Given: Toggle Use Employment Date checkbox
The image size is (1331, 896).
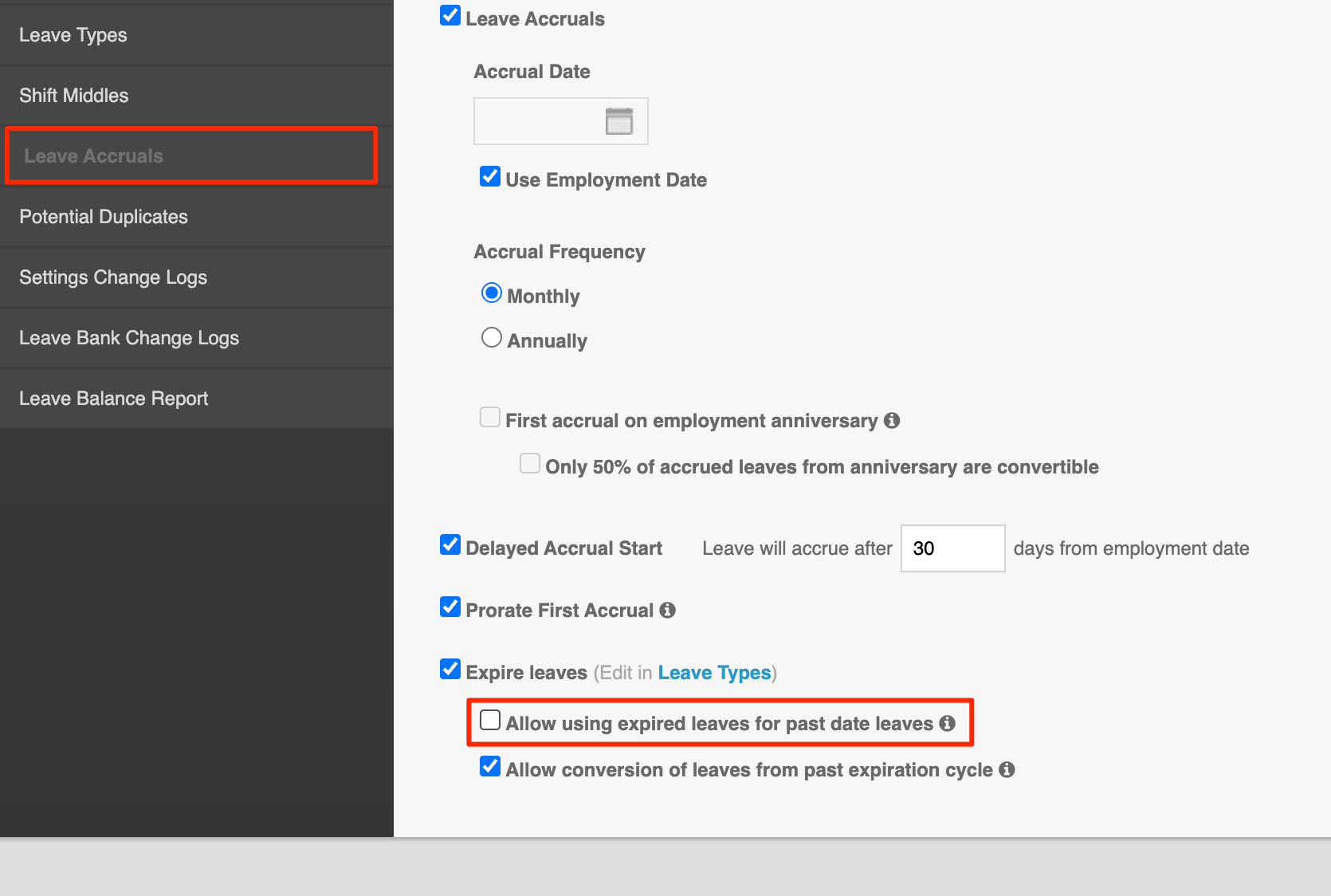Looking at the screenshot, I should [490, 177].
